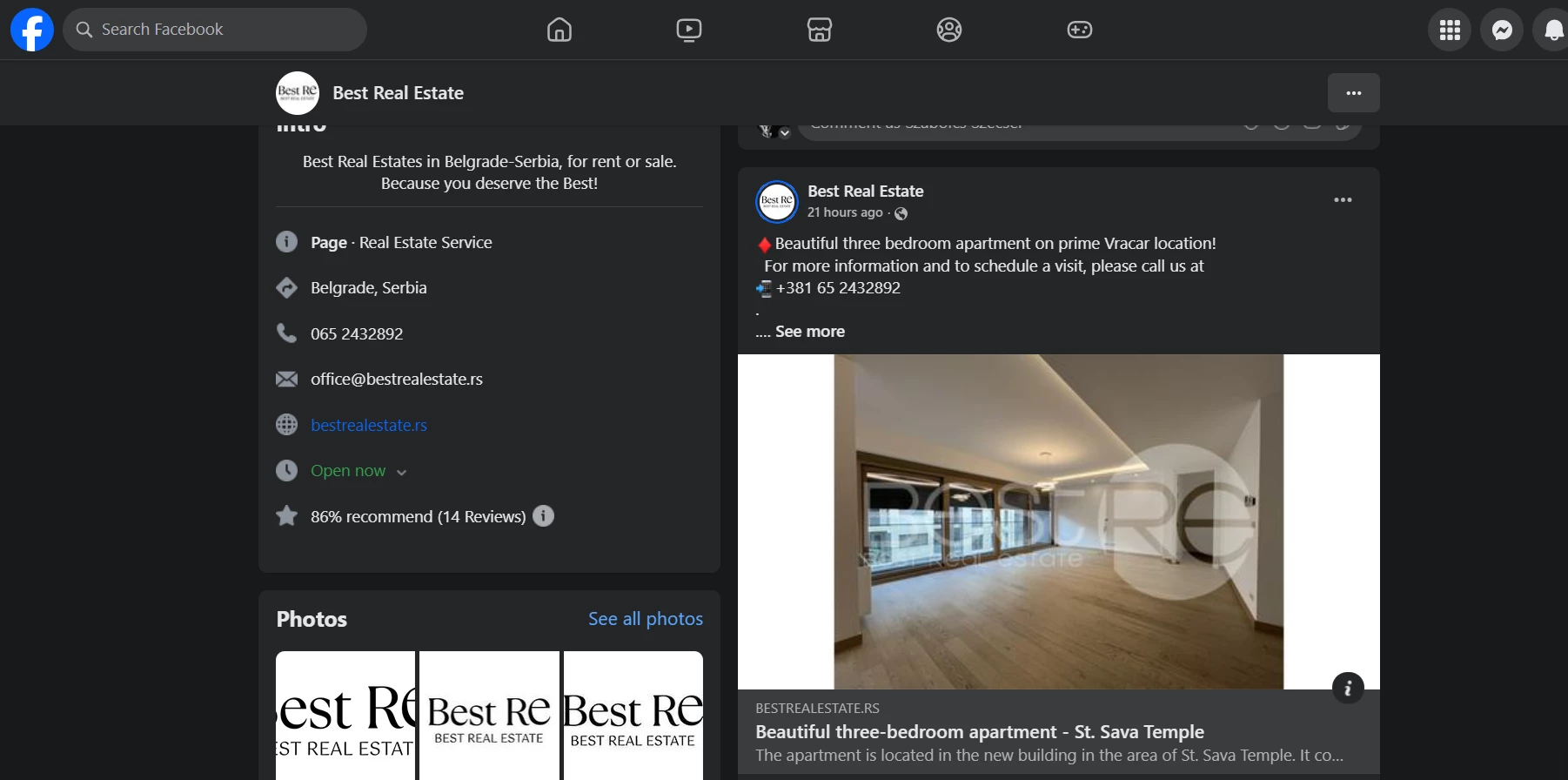The image size is (1568, 780).
Task: Open page options three-dot button in header
Action: [x=1354, y=93]
